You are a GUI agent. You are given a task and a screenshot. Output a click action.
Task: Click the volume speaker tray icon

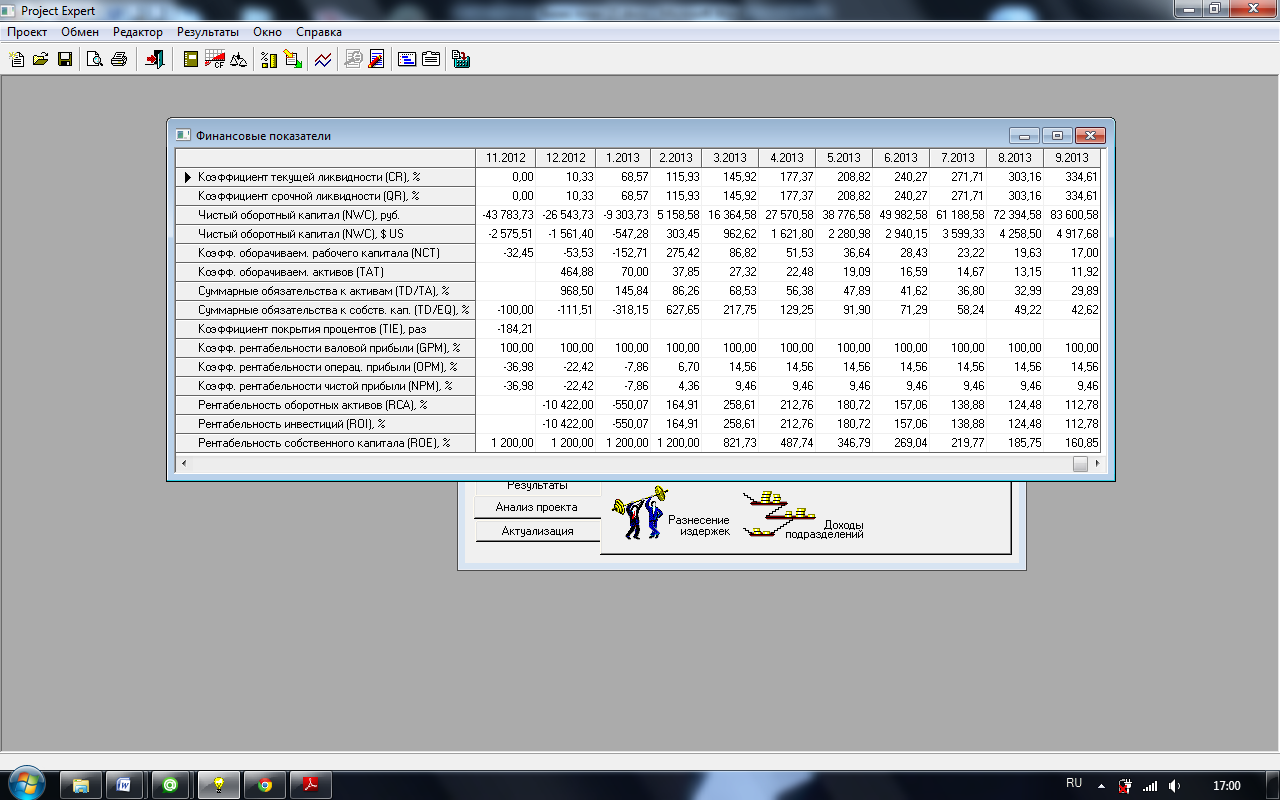pyautogui.click(x=1174, y=786)
